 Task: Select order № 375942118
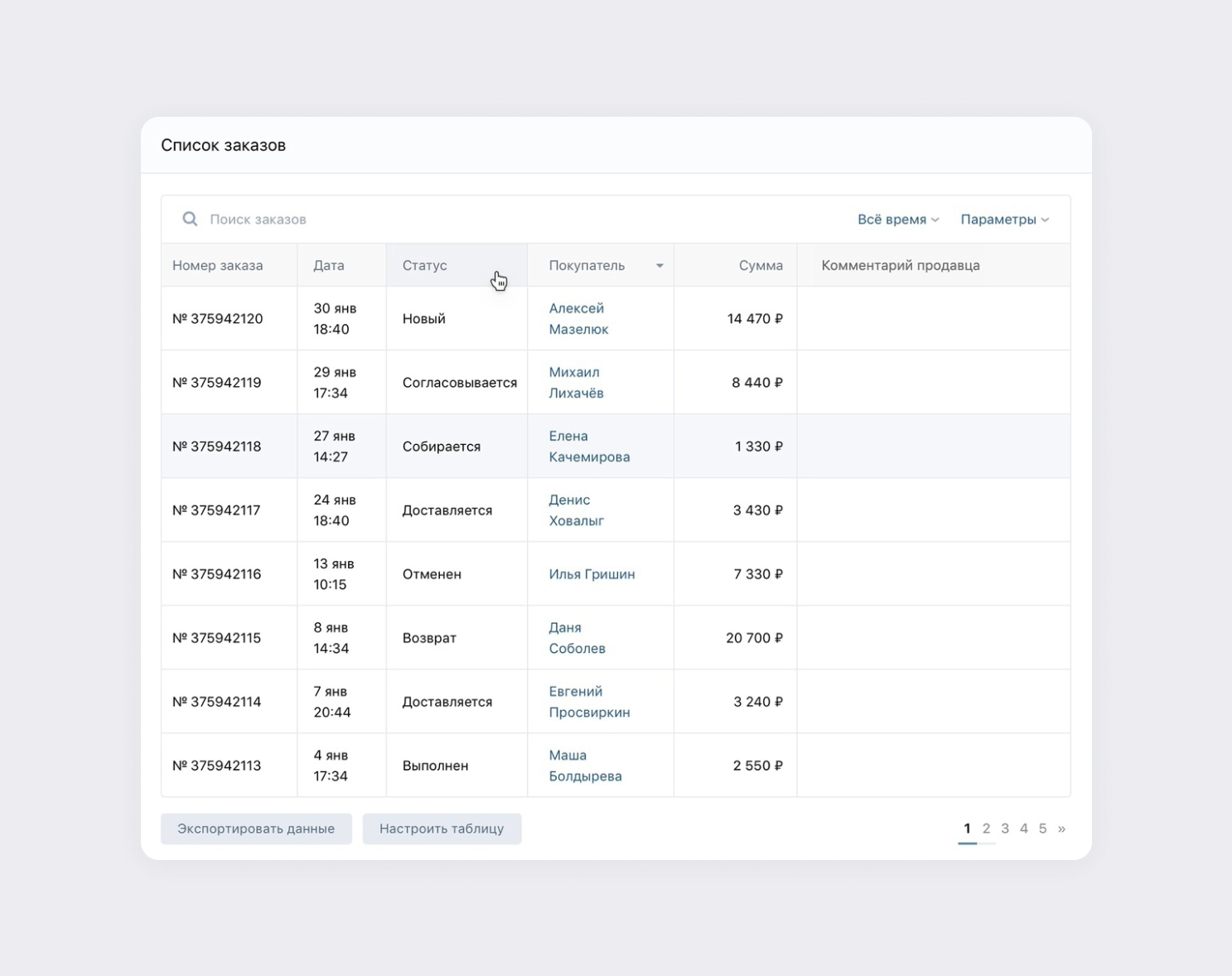click(x=216, y=447)
